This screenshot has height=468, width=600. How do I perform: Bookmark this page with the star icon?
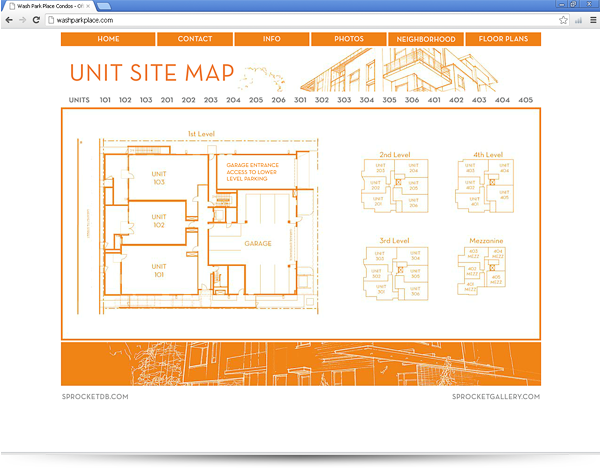click(x=563, y=20)
